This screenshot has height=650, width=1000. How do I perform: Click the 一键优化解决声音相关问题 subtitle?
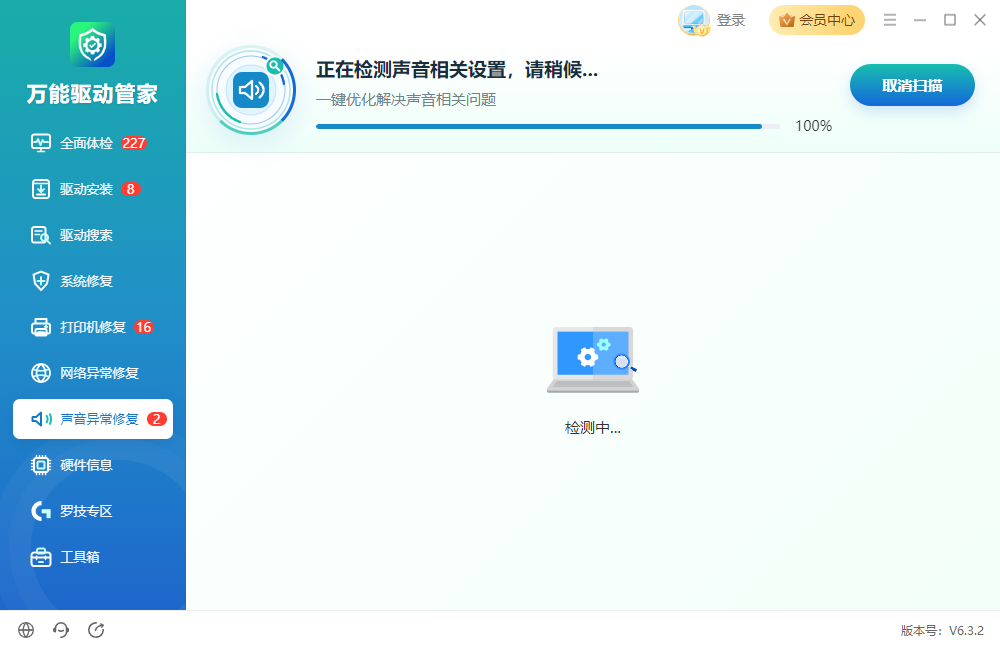[406, 100]
